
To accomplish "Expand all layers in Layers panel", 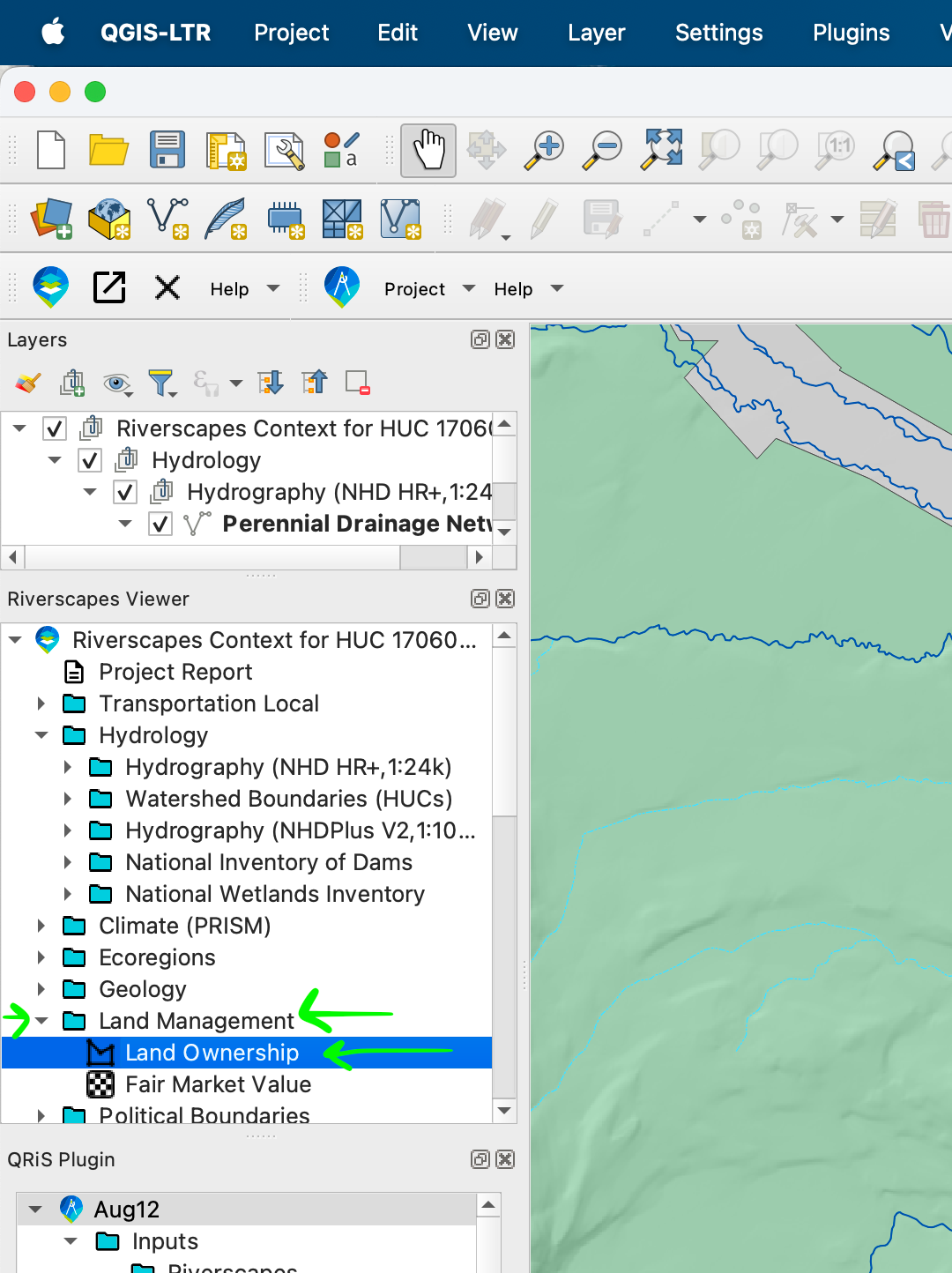I will click(x=271, y=382).
